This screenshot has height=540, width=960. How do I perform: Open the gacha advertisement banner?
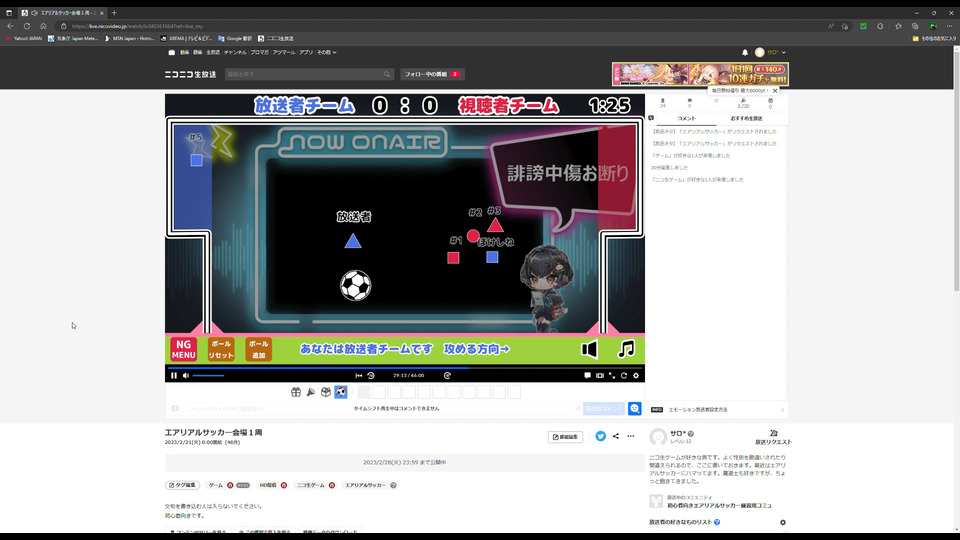point(700,74)
